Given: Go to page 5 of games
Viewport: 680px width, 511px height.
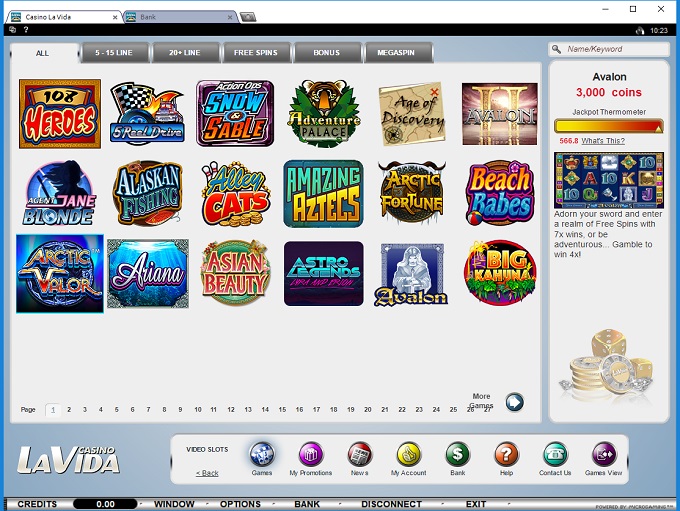Looking at the screenshot, I should click(117, 409).
